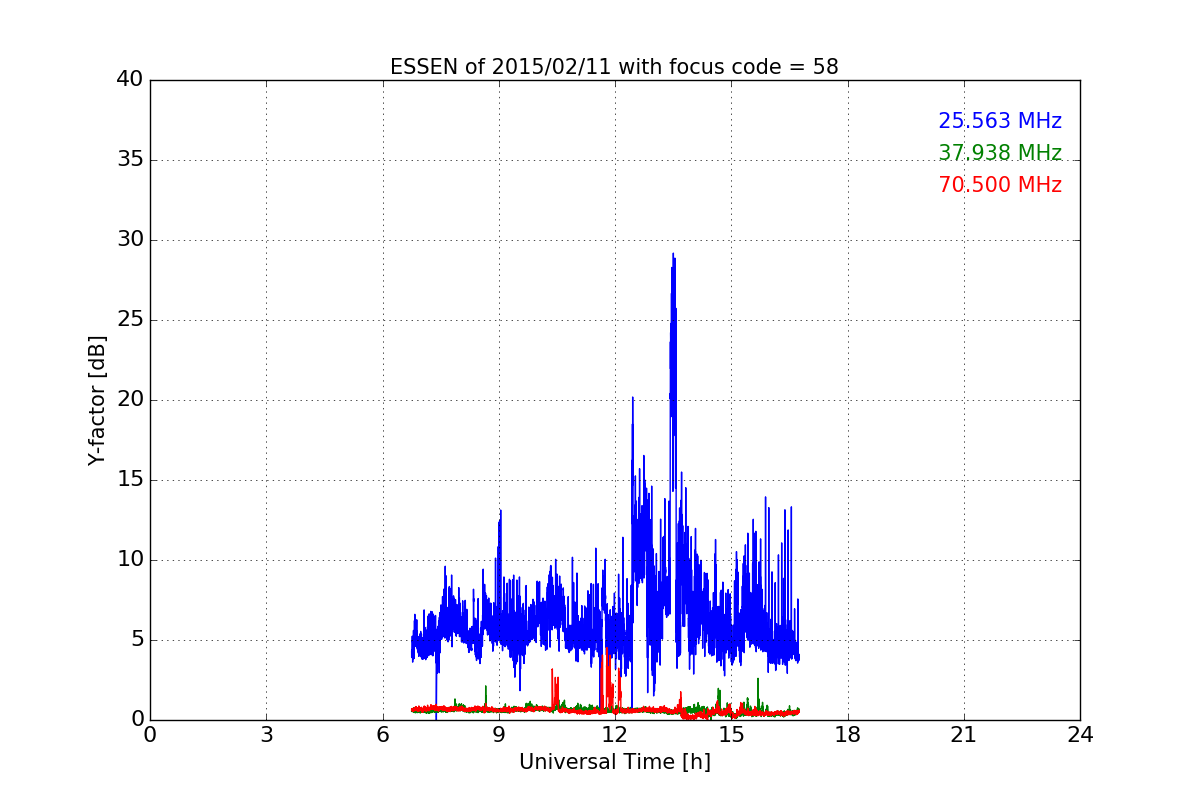1200x800 pixels.
Task: Click the Y-factor [dB] axis label
Action: pyautogui.click(x=97, y=400)
